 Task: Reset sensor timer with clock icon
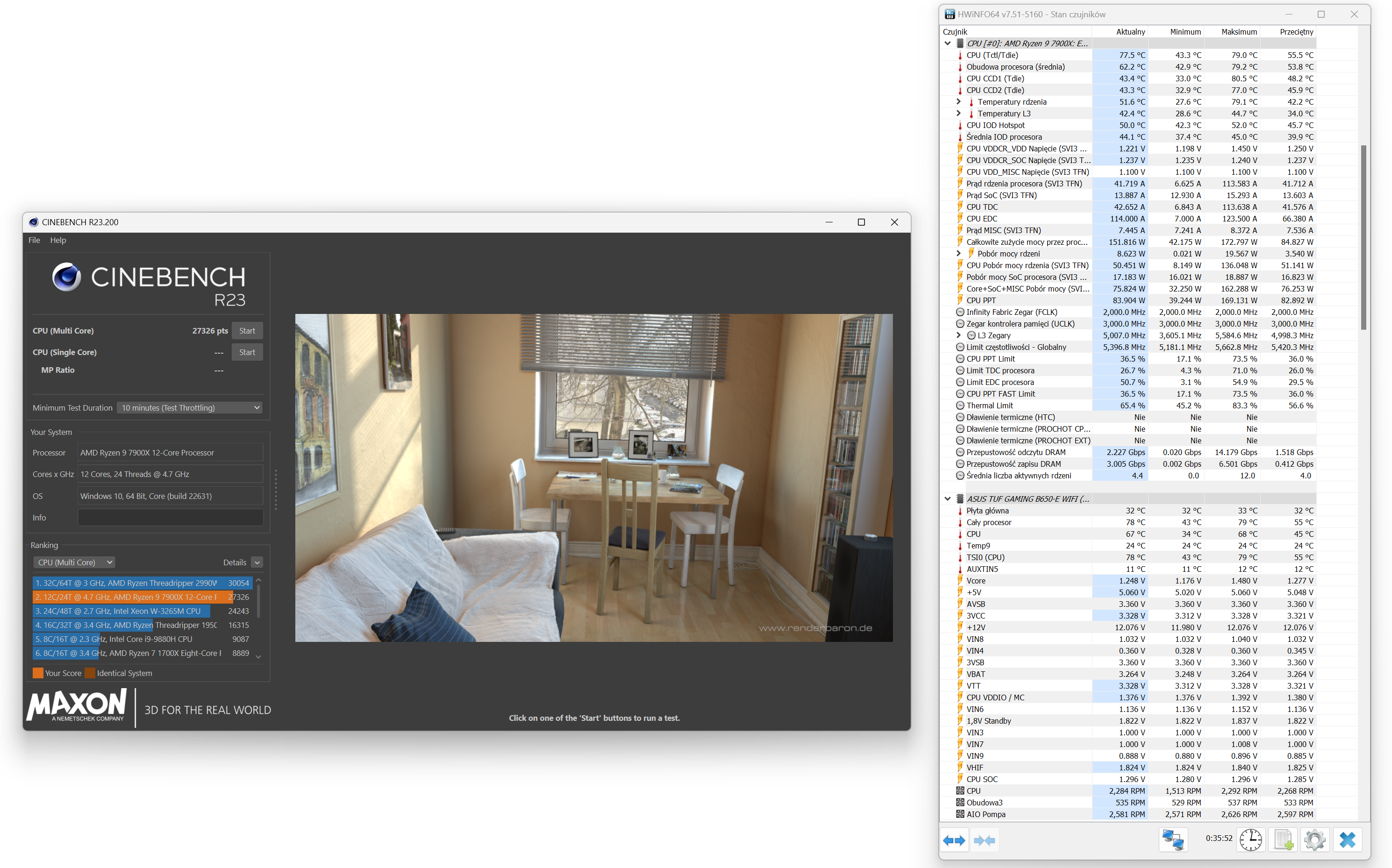click(1250, 840)
